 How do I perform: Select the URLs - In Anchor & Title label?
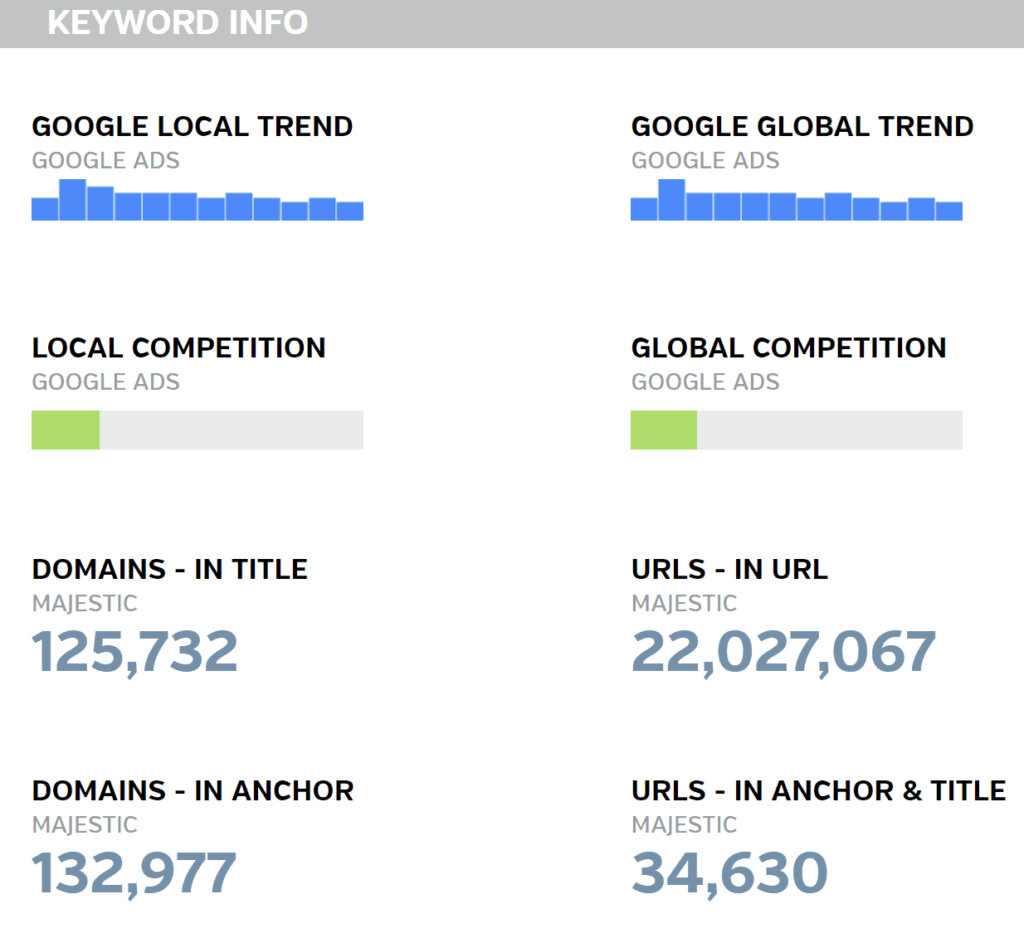click(818, 790)
